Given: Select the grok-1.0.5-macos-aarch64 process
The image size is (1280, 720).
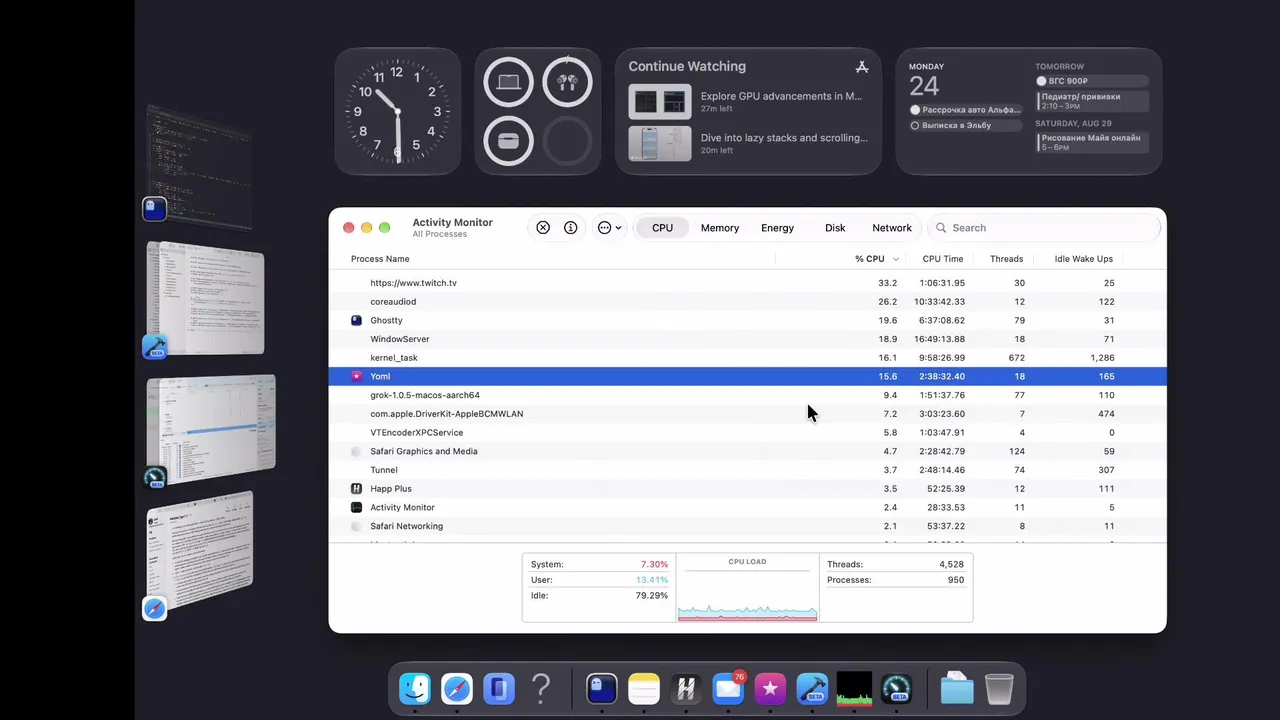Looking at the screenshot, I should coord(747,395).
